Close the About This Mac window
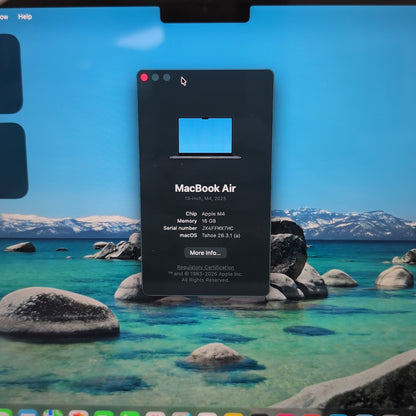 pos(144,78)
